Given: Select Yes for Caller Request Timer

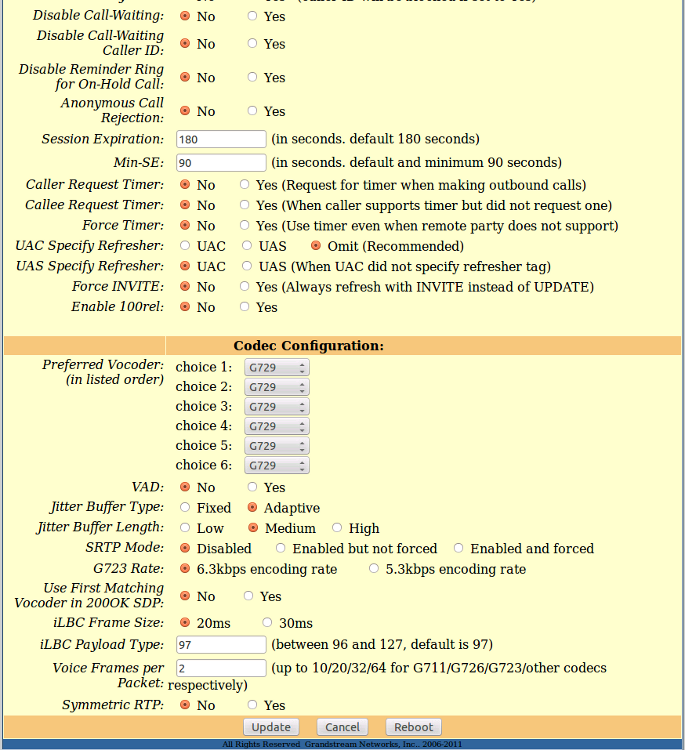Looking at the screenshot, I should coord(244,184).
